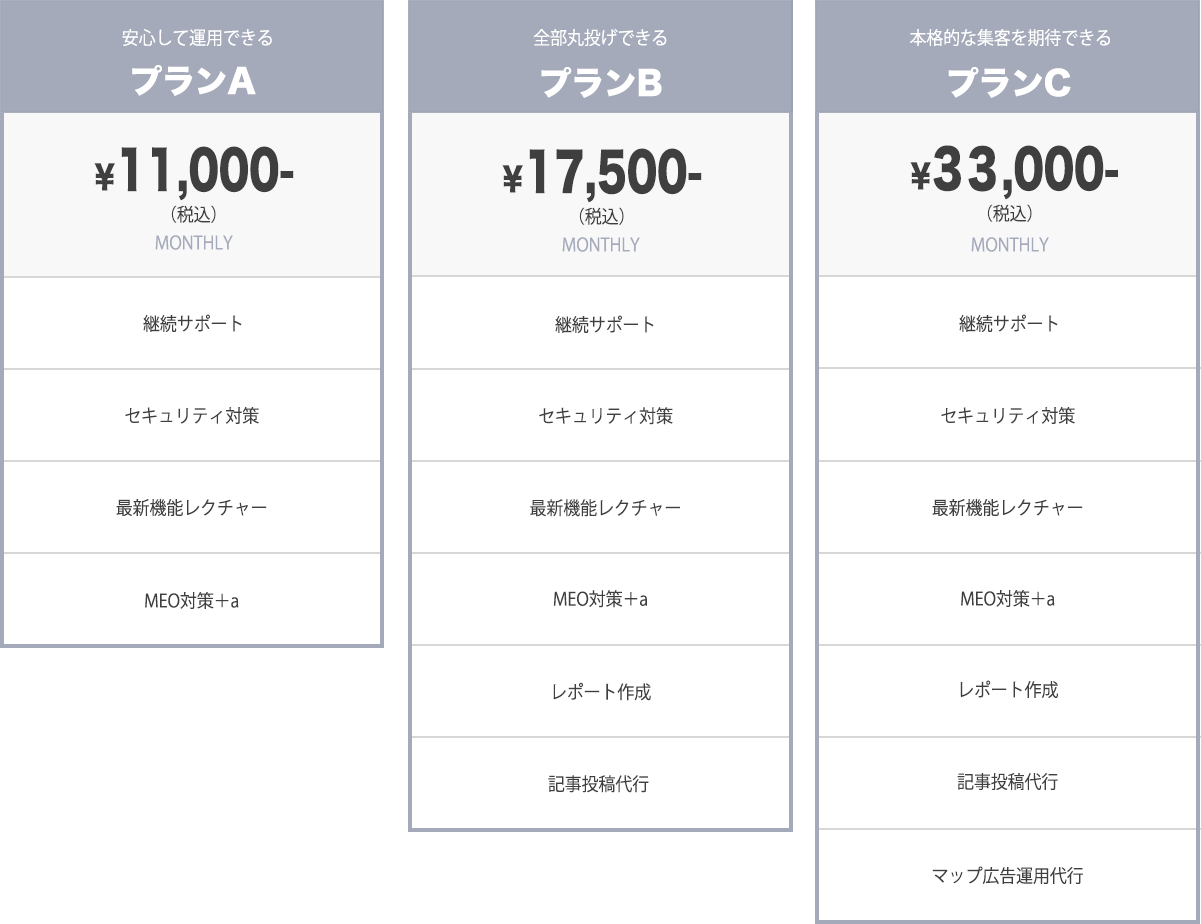
Task: Select the プランB header title
Action: 601,83
